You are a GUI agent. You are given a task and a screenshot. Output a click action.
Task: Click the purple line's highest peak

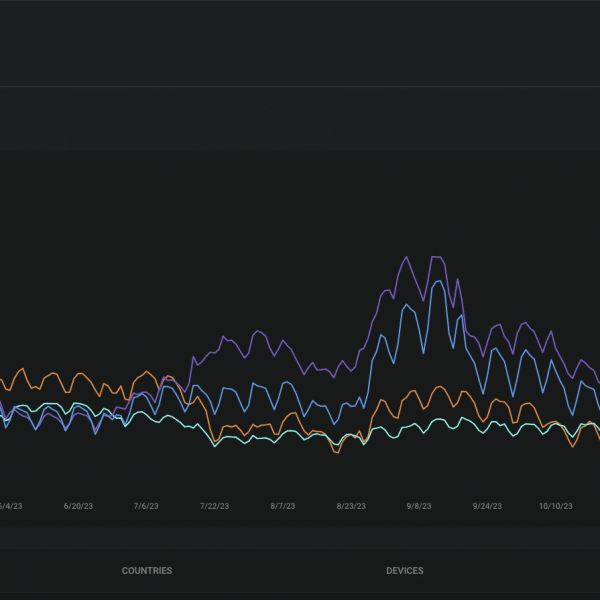click(x=406, y=257)
